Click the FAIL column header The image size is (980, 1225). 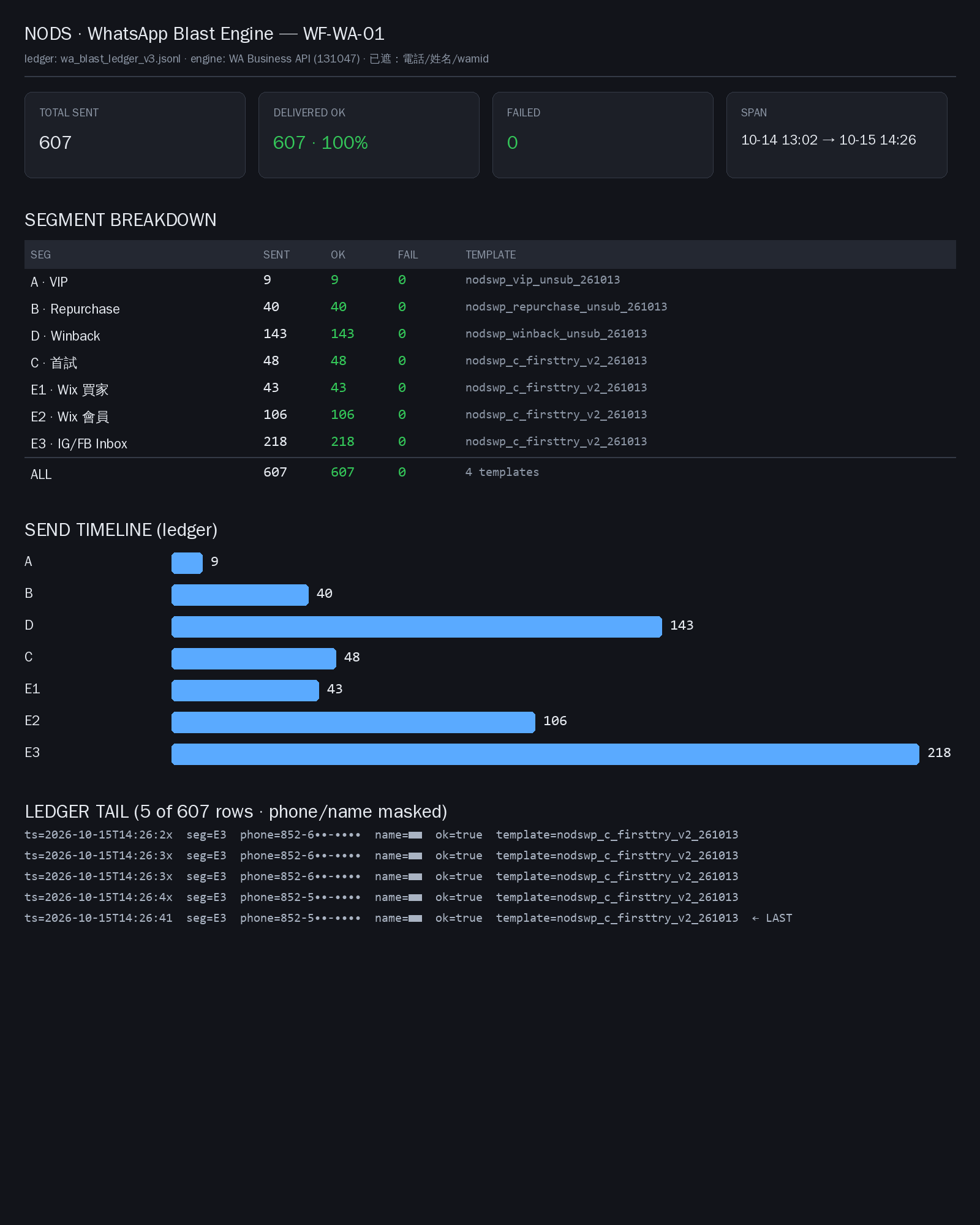click(x=408, y=255)
